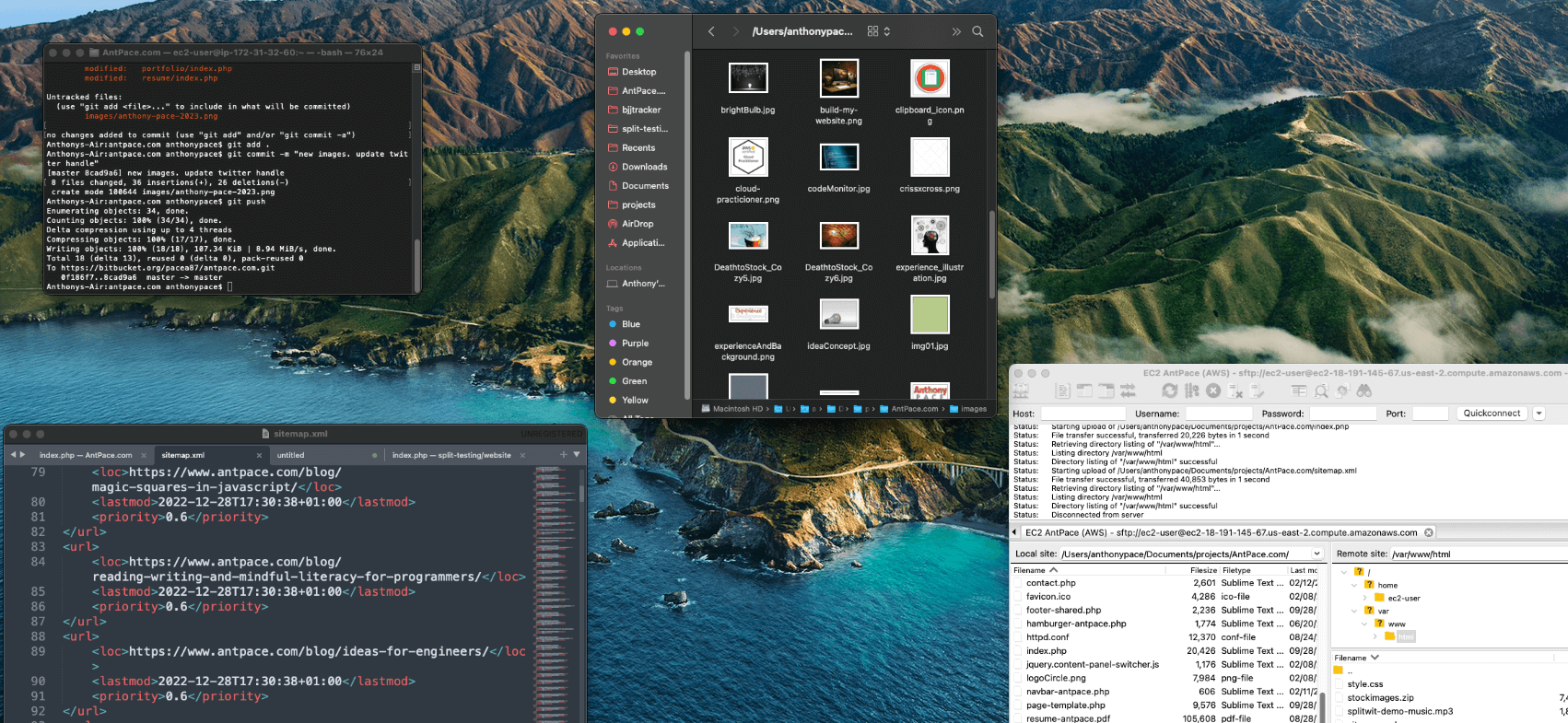Collapse 'home' node in remote tree
The width and height of the screenshot is (1568, 723).
point(1353,585)
